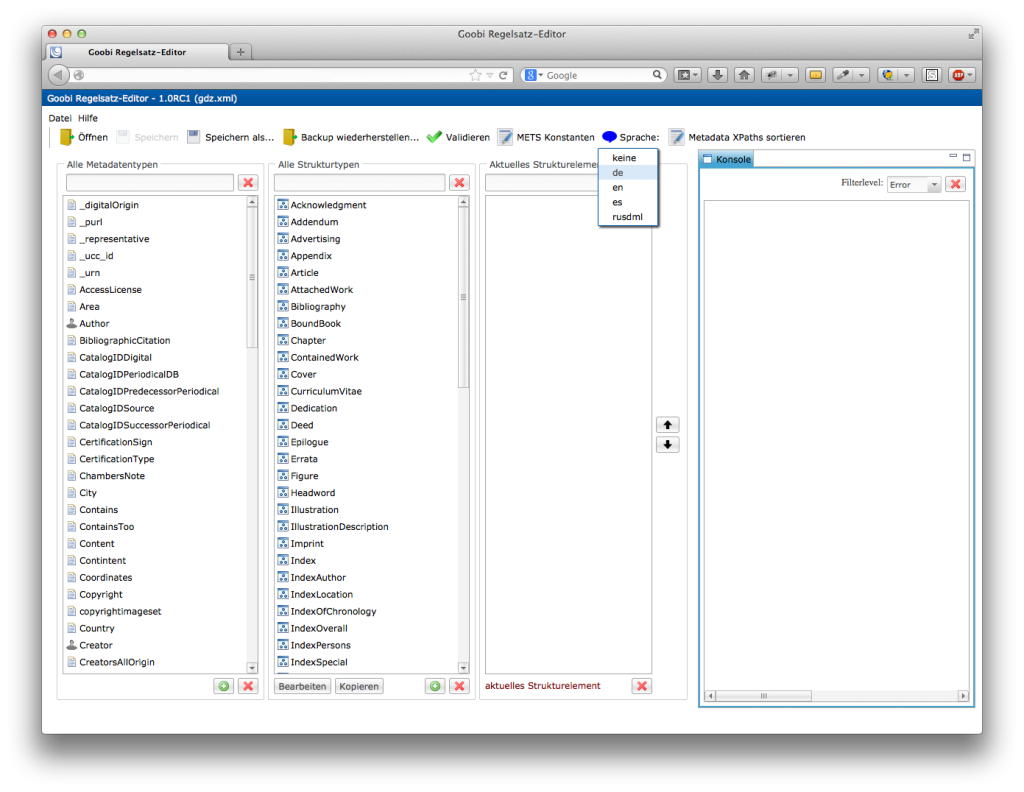This screenshot has height=792, width=1024.
Task: Click the Alle Strukturtypen filter input
Action: click(x=360, y=183)
